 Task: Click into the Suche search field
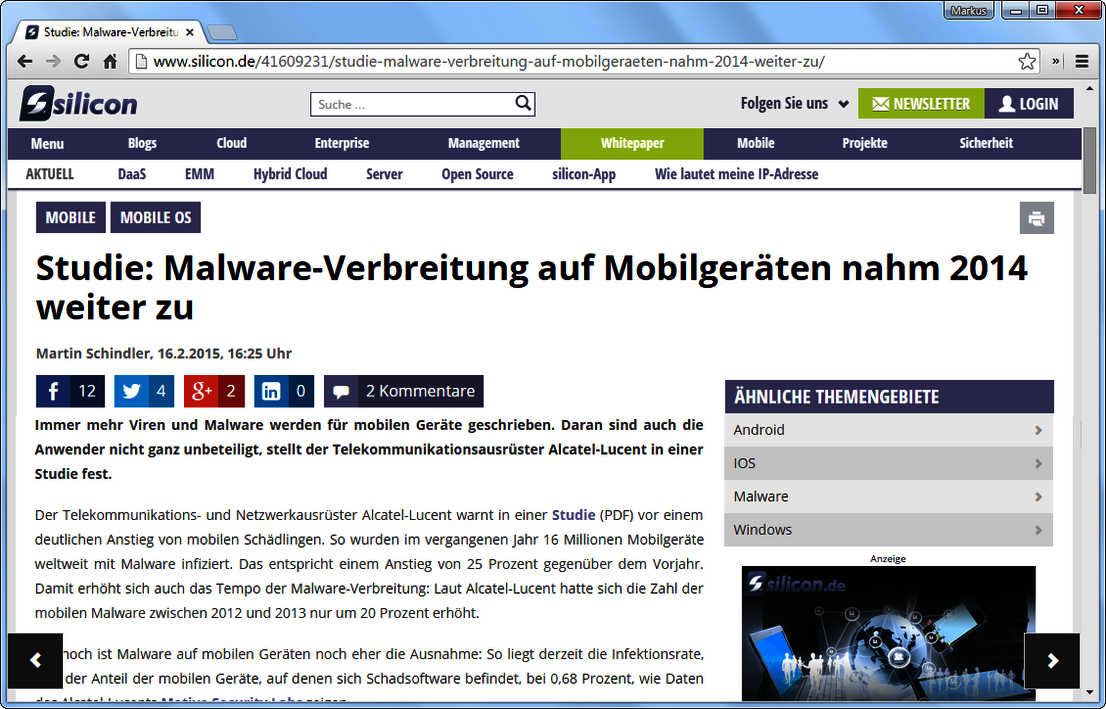pos(410,104)
